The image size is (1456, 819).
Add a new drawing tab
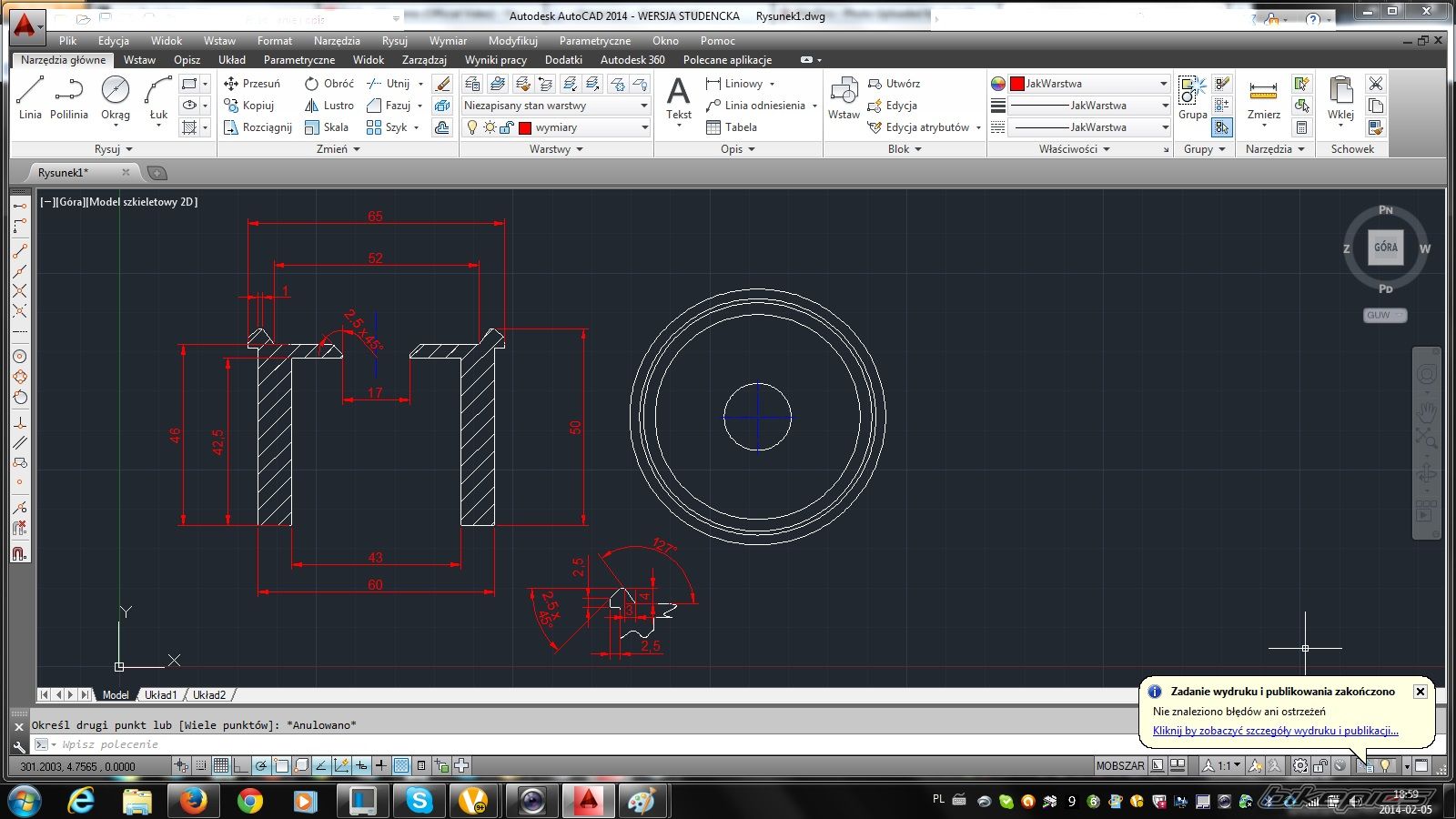pyautogui.click(x=157, y=173)
